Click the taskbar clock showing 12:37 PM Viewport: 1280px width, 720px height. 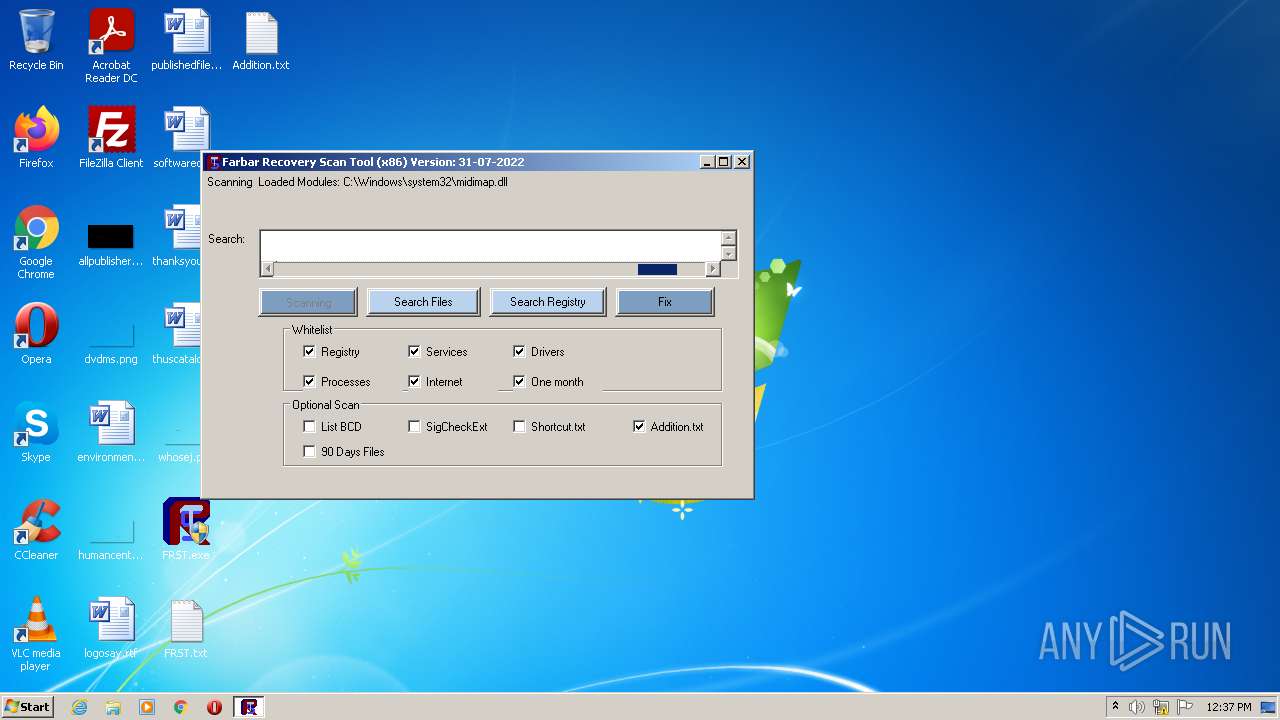pos(1228,707)
